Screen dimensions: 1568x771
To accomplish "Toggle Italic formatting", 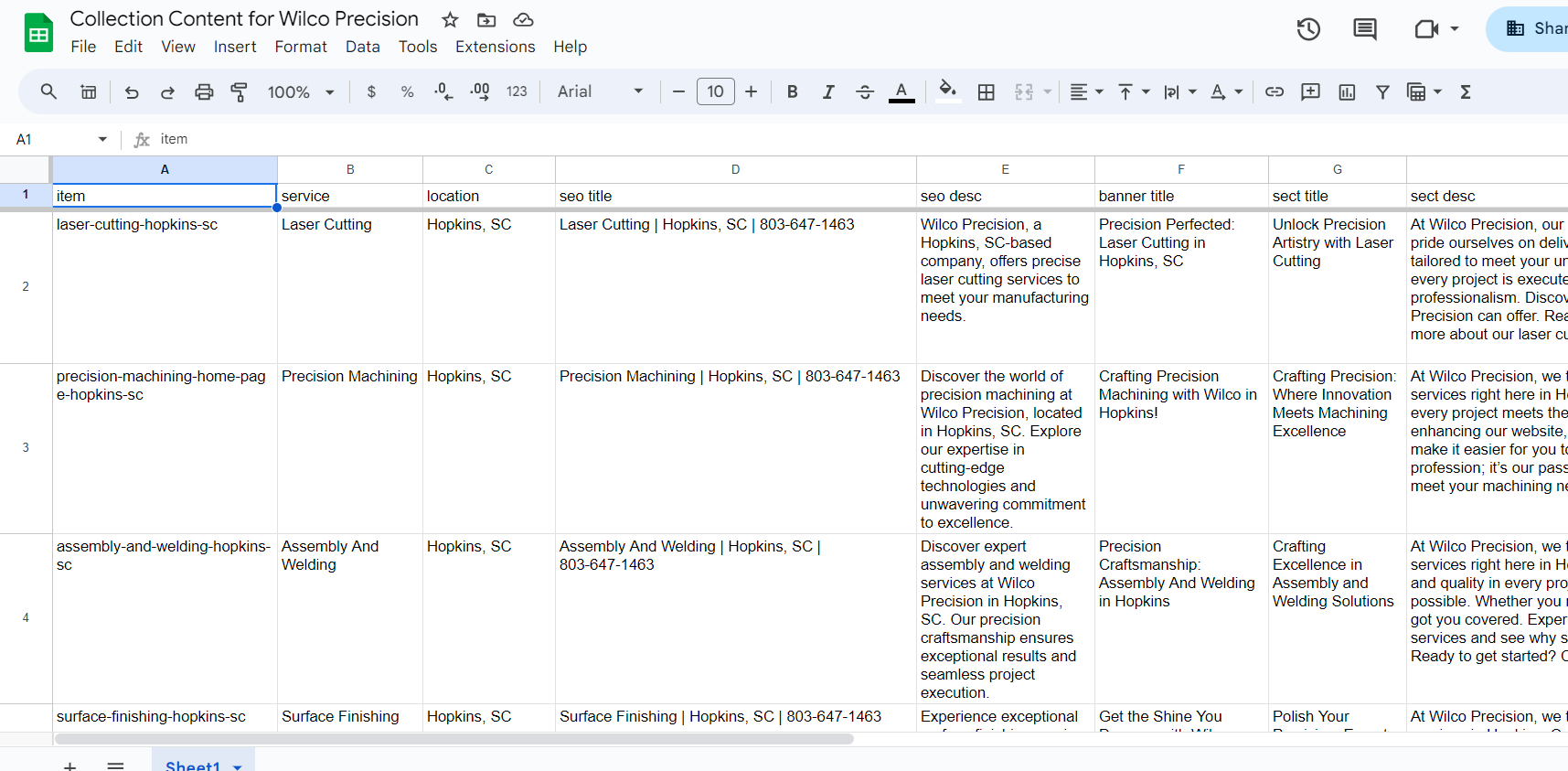I will click(x=828, y=91).
